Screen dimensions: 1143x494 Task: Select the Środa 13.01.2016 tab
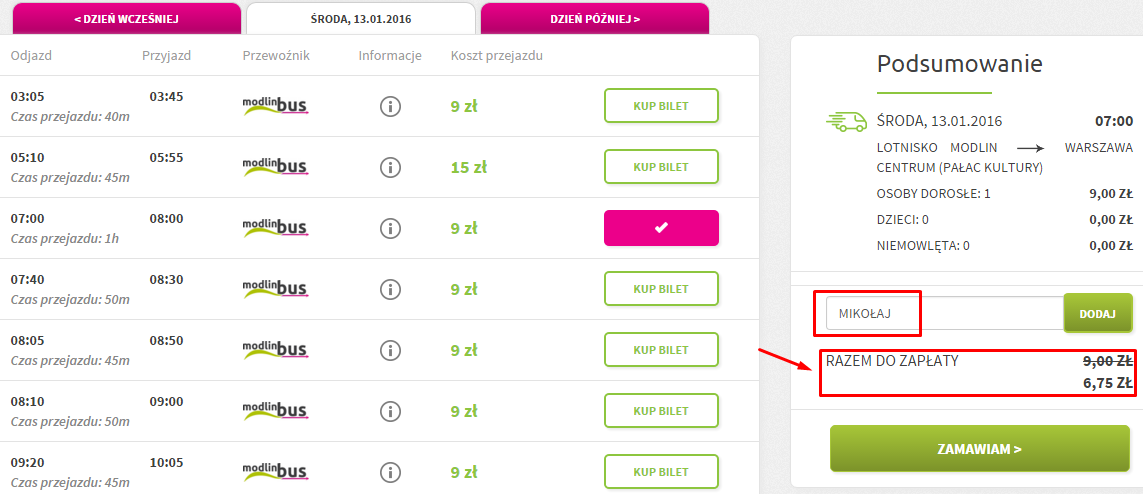coord(361,19)
